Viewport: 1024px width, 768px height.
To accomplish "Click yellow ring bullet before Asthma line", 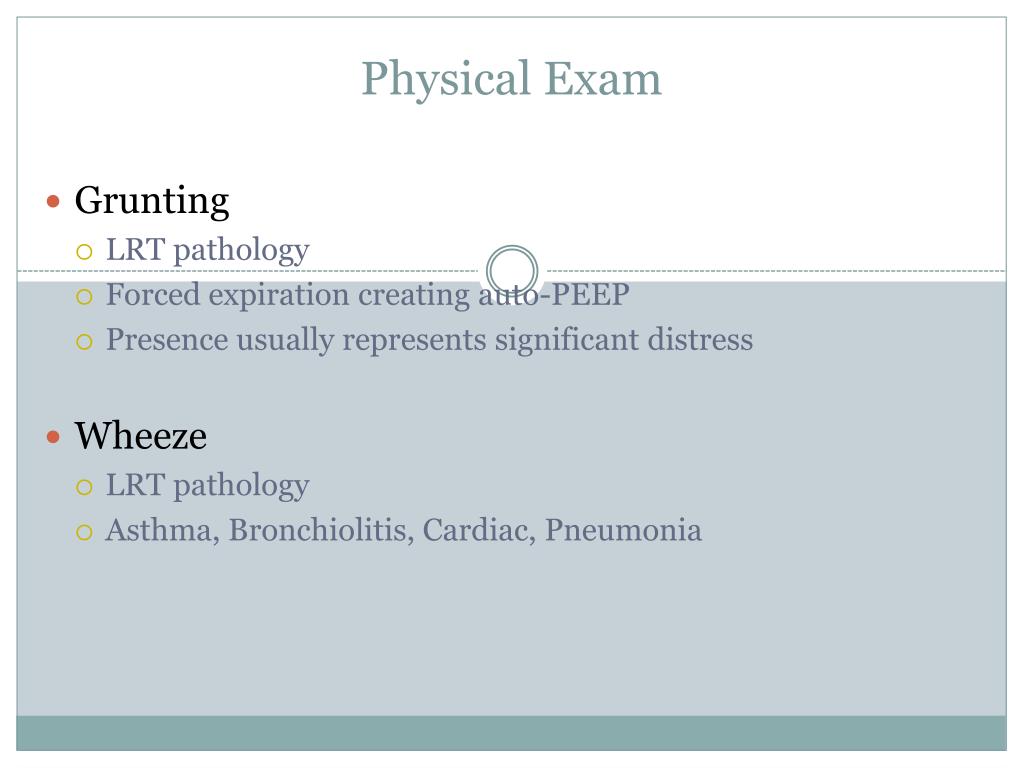I will [x=84, y=532].
